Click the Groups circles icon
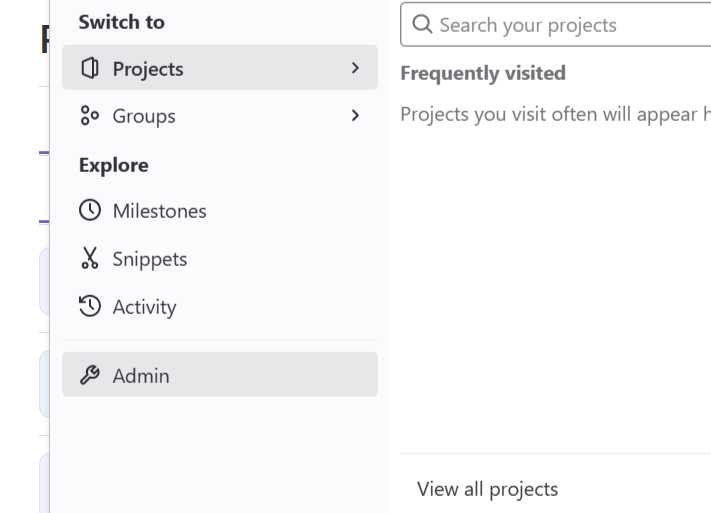 [x=89, y=115]
